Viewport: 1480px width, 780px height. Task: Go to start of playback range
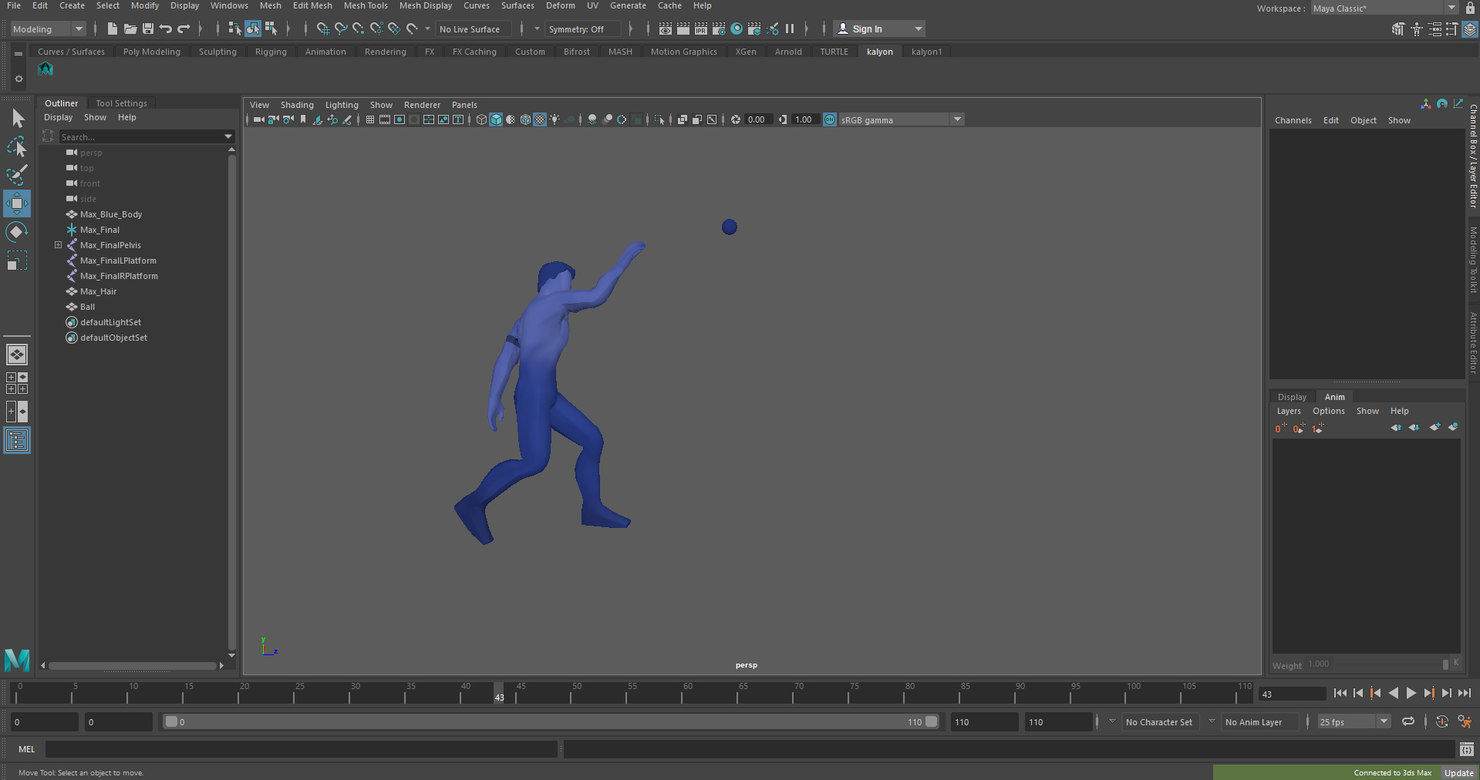(x=1340, y=693)
